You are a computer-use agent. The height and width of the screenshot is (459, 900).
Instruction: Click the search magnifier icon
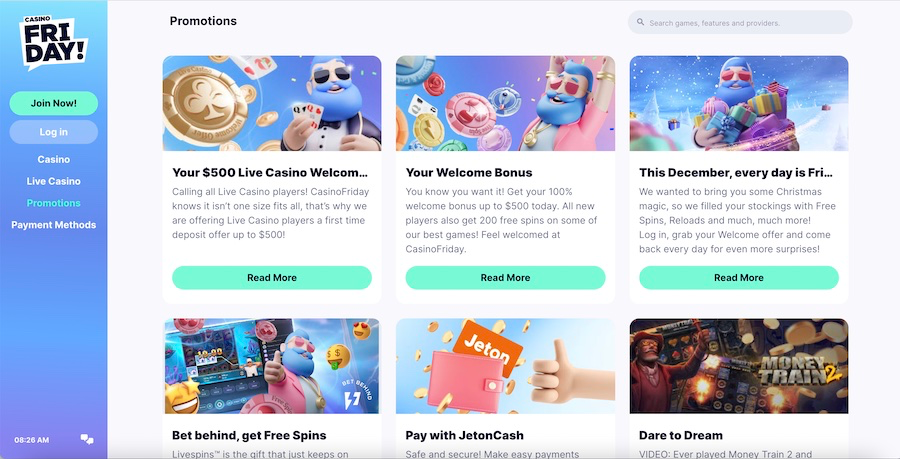(641, 22)
